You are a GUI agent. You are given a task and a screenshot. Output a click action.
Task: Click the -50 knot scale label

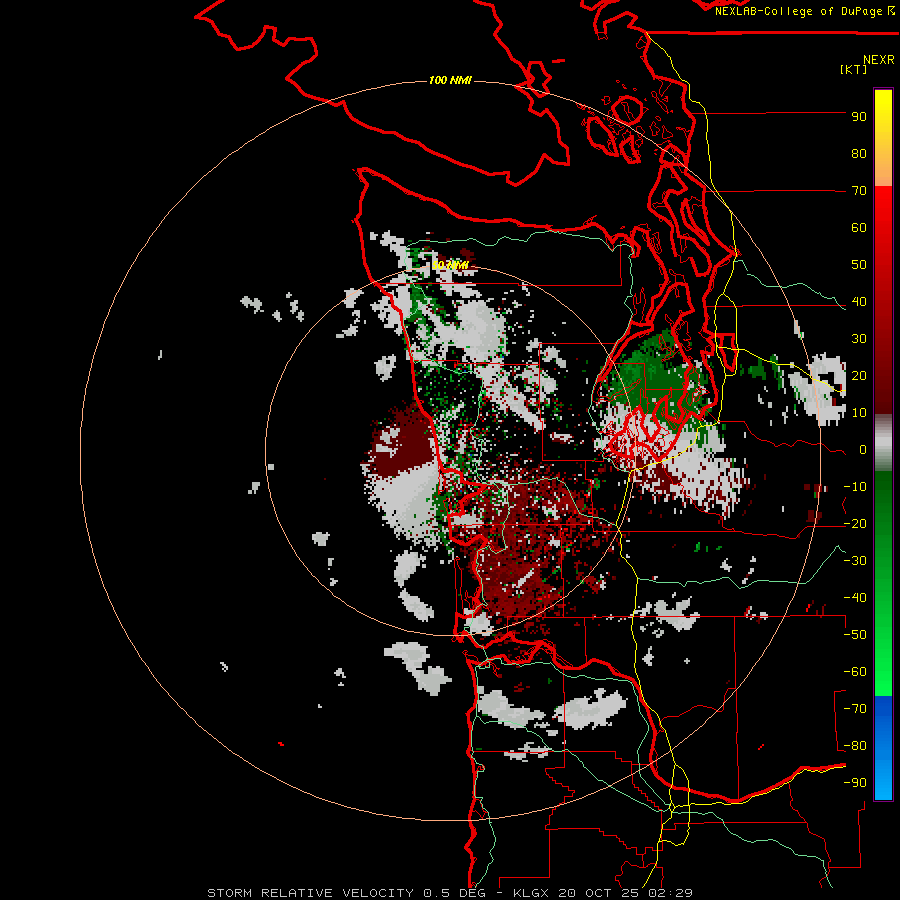(x=855, y=635)
